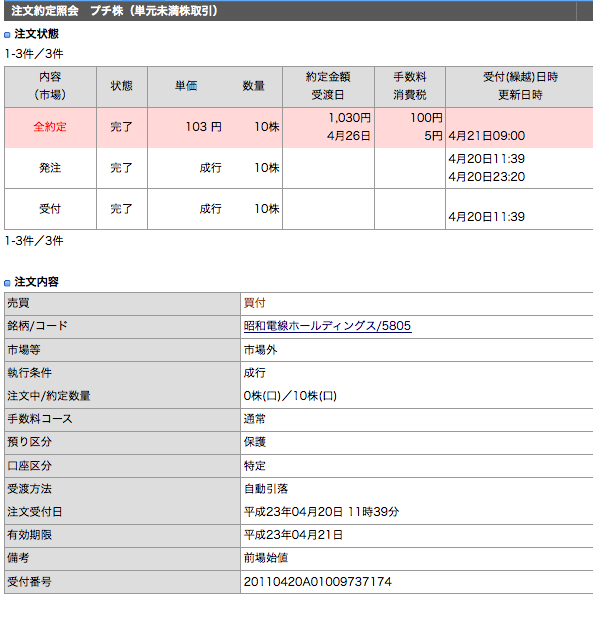Select the 5円 consumption tax value

(433, 136)
